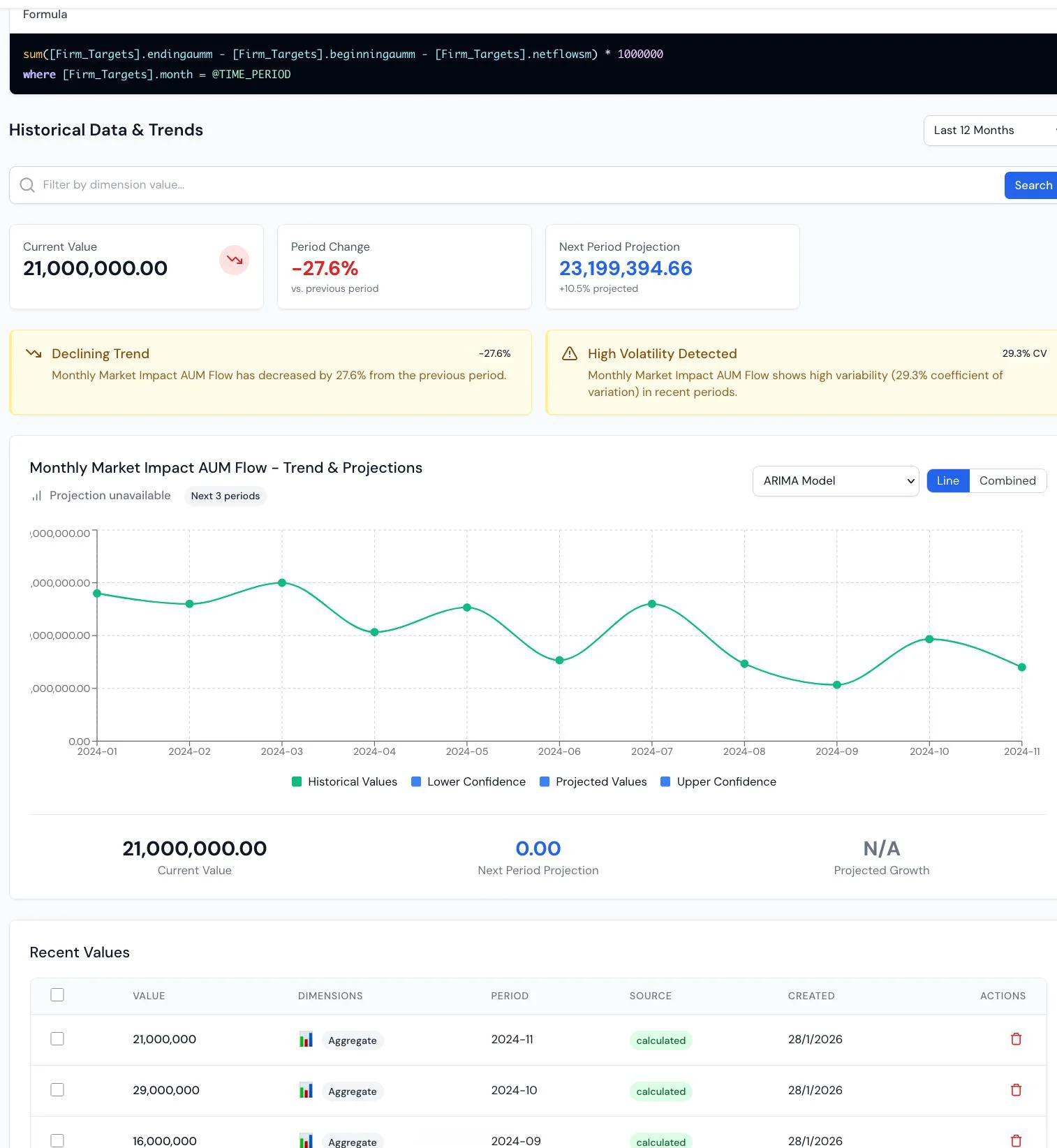
Task: Open the Last 12 Months range dropdown
Action: tap(990, 131)
